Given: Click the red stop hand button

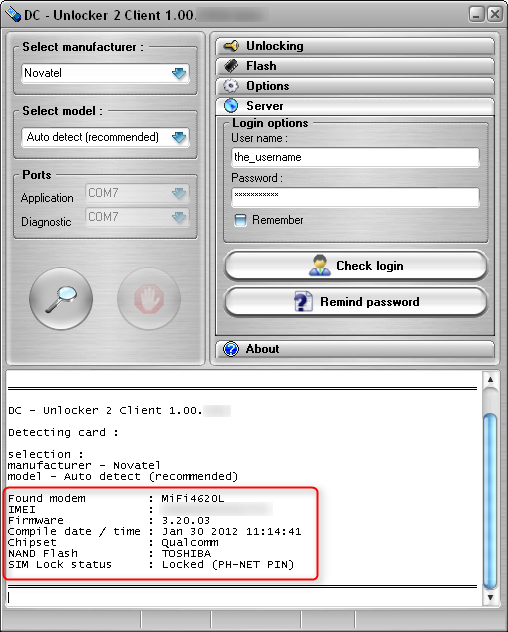Looking at the screenshot, I should [x=149, y=299].
